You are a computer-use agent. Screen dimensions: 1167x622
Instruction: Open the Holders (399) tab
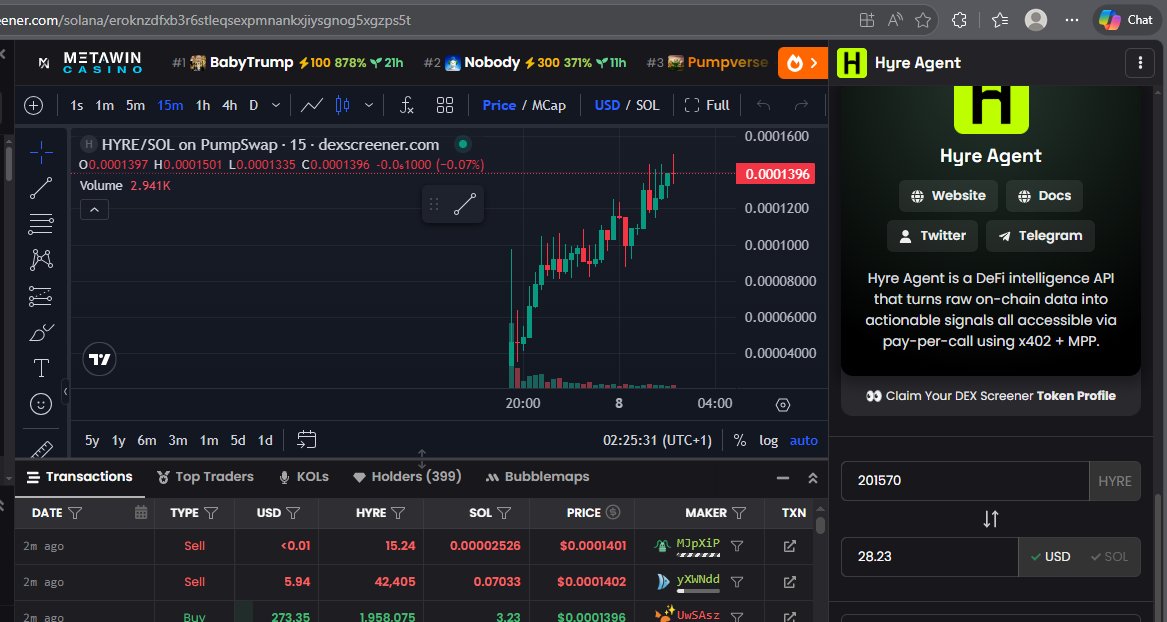pos(407,477)
